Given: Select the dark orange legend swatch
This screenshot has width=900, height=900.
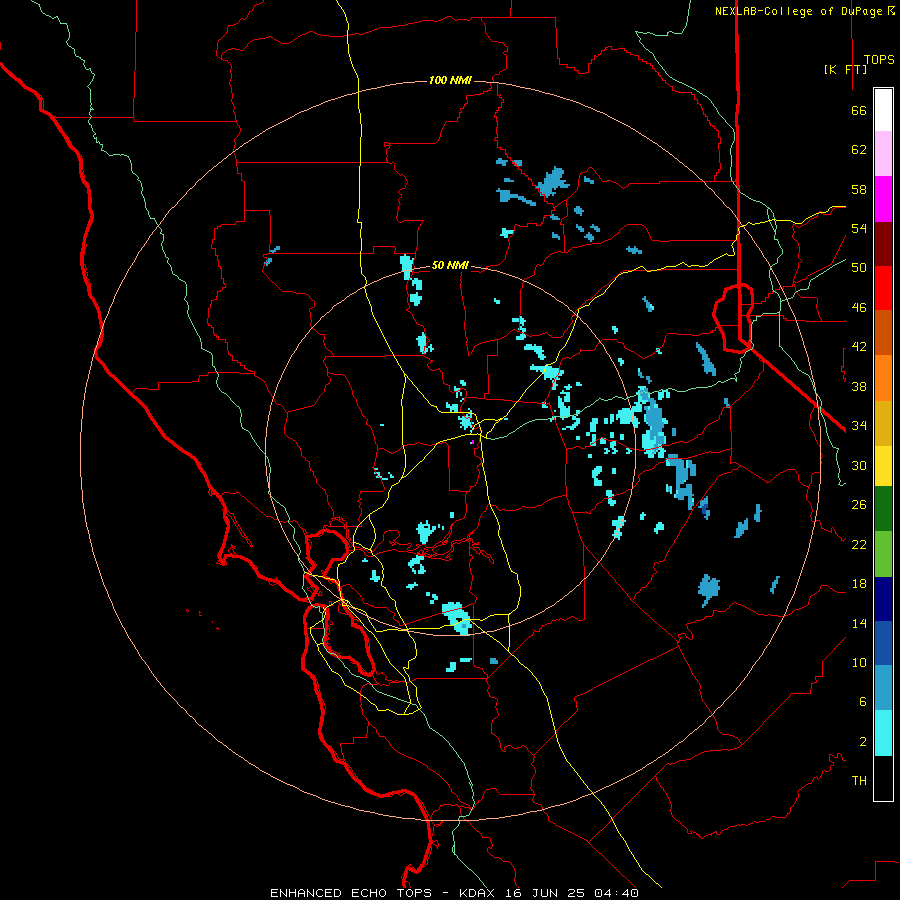Looking at the screenshot, I should 883,333.
